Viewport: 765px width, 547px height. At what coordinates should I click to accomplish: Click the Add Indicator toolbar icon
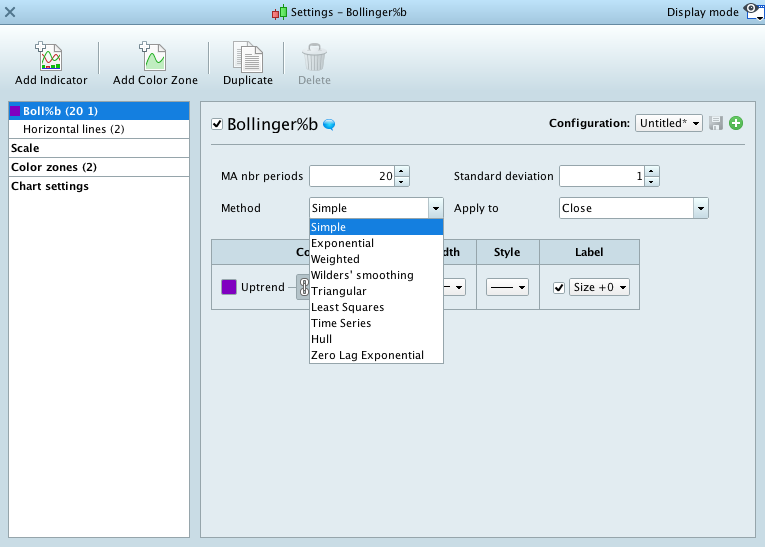tap(51, 57)
